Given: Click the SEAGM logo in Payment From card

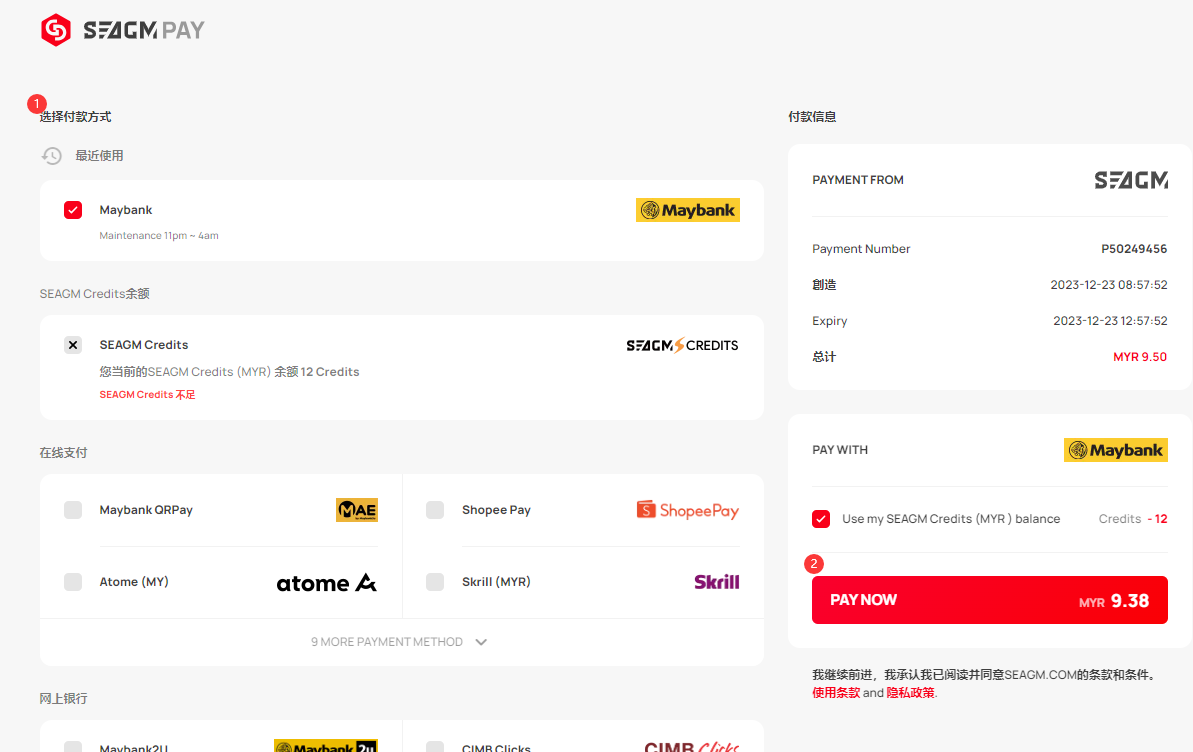Looking at the screenshot, I should click(1131, 180).
